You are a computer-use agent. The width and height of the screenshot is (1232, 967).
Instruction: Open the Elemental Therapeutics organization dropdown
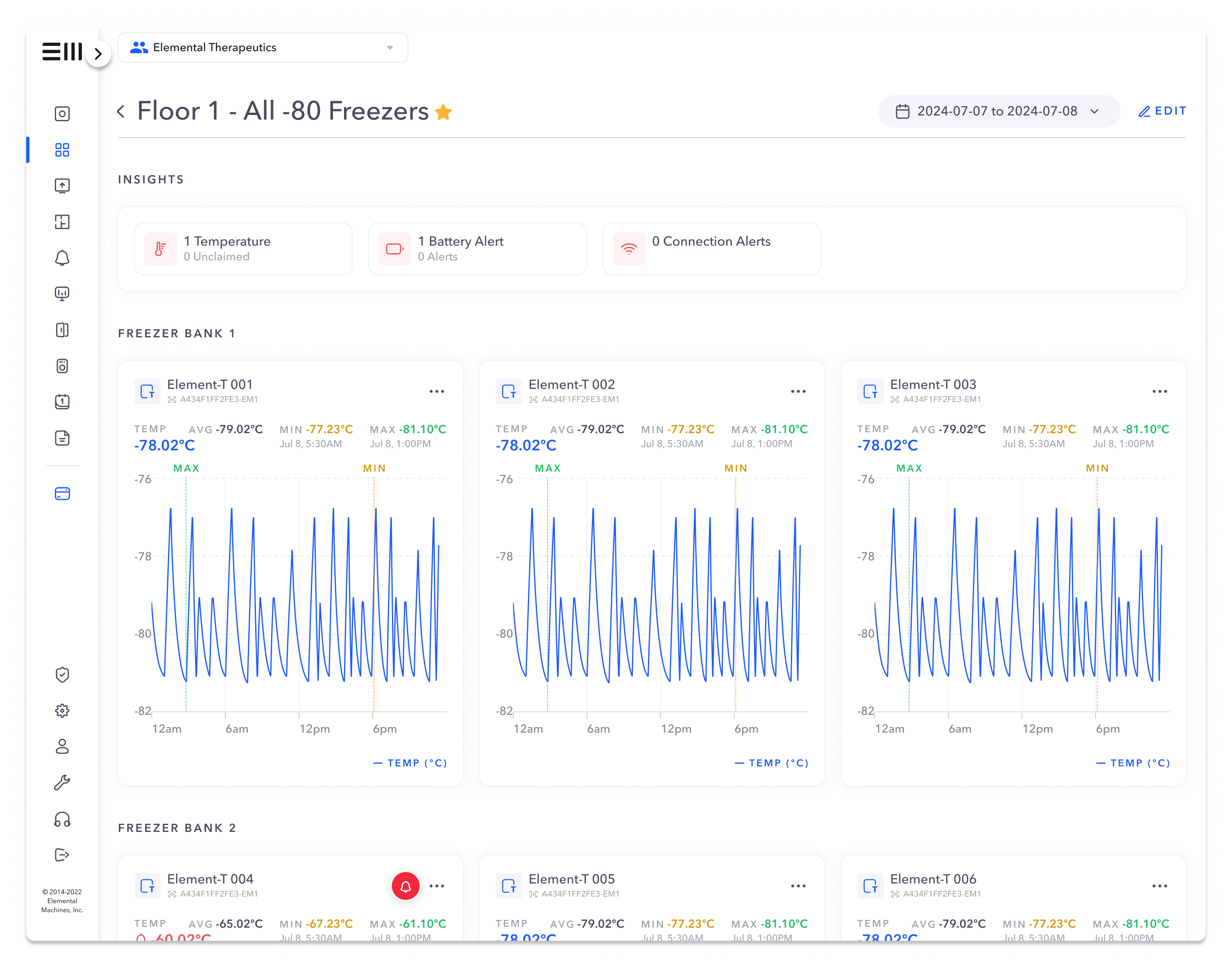click(263, 47)
